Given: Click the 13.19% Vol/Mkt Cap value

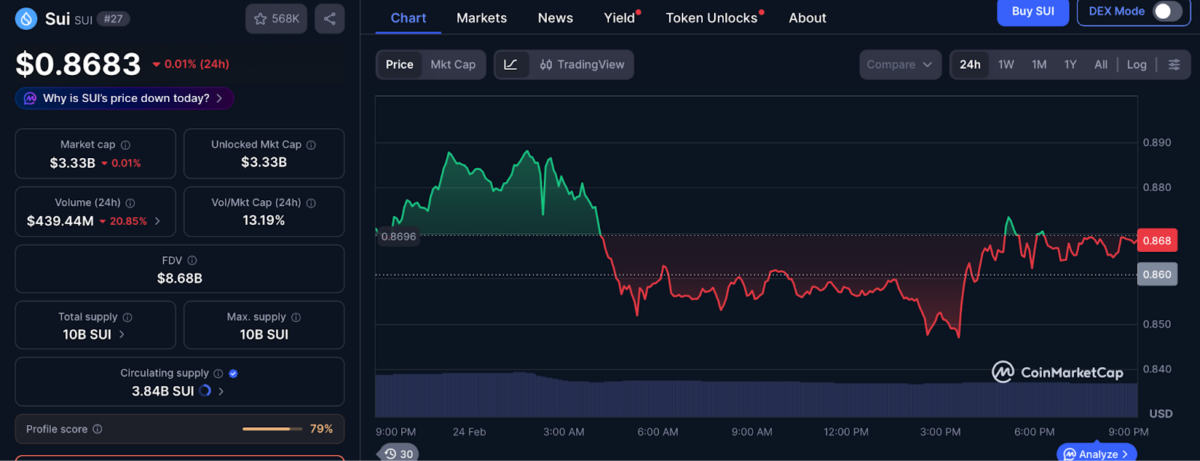Looking at the screenshot, I should point(264,220).
